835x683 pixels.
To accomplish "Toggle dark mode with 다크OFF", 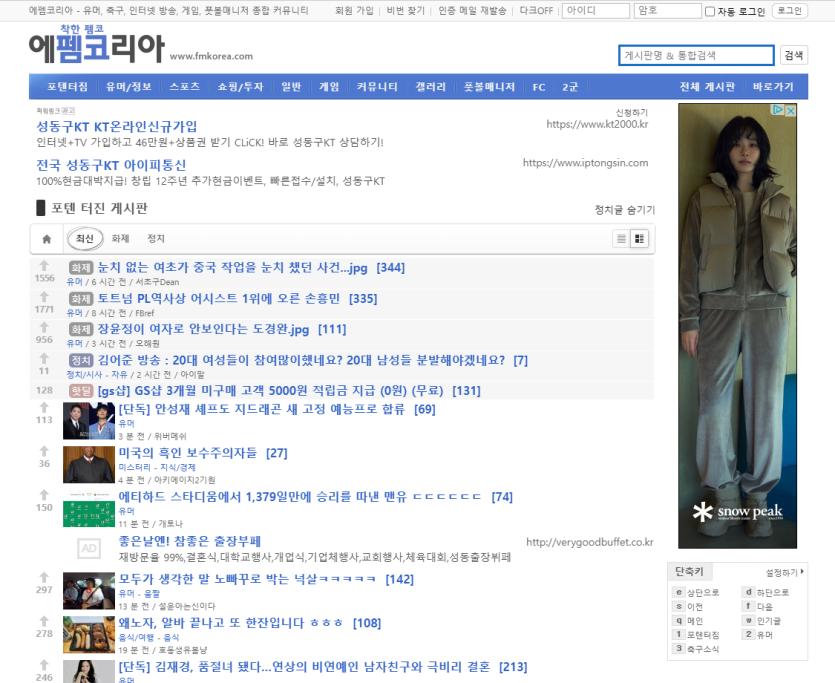I will pyautogui.click(x=537, y=11).
